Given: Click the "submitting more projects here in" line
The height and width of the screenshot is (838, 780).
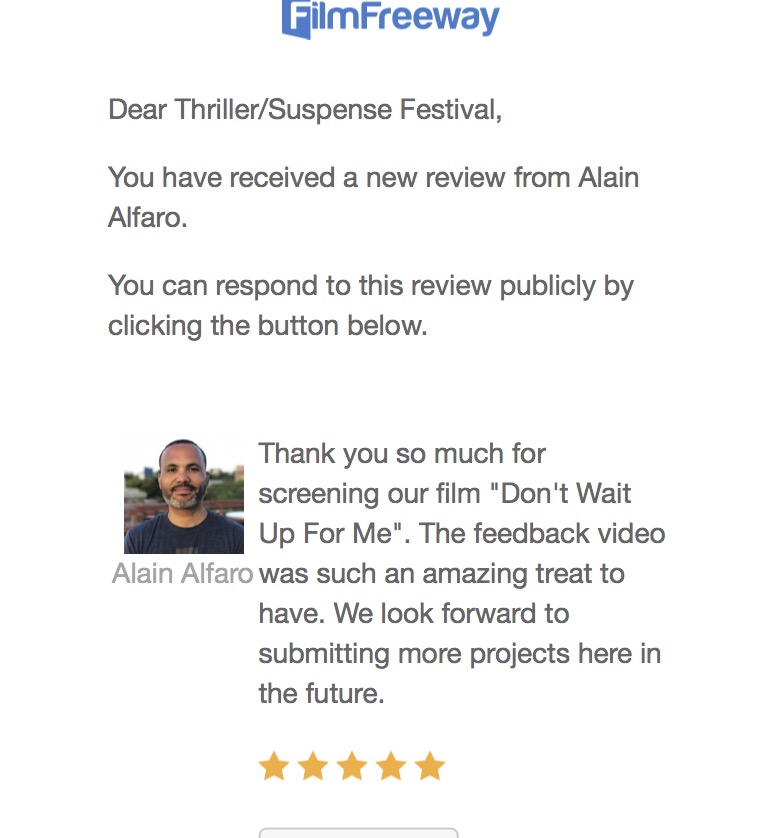Looking at the screenshot, I should 459,654.
